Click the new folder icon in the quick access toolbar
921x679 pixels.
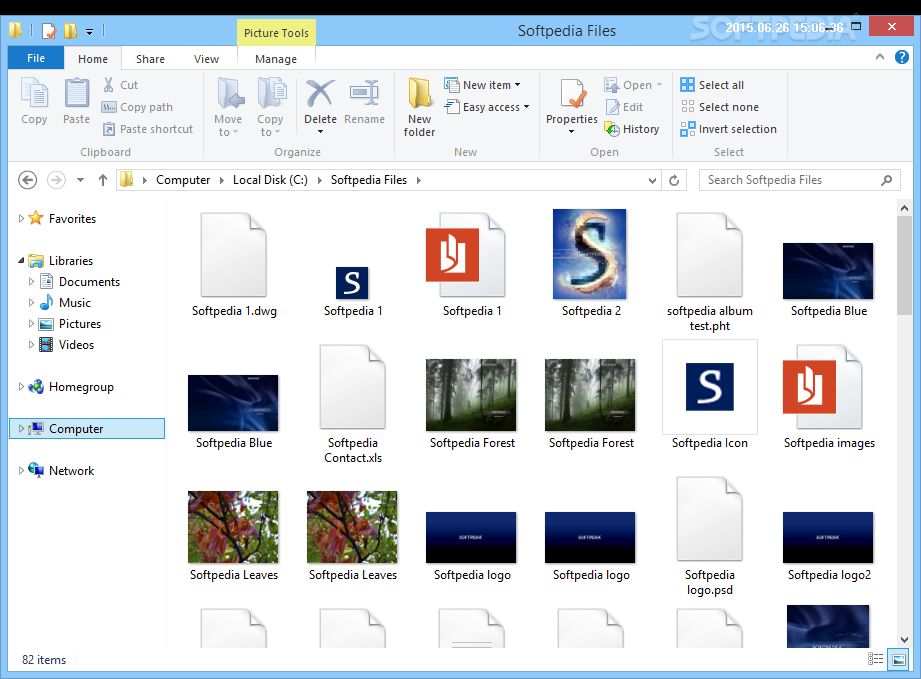point(70,30)
